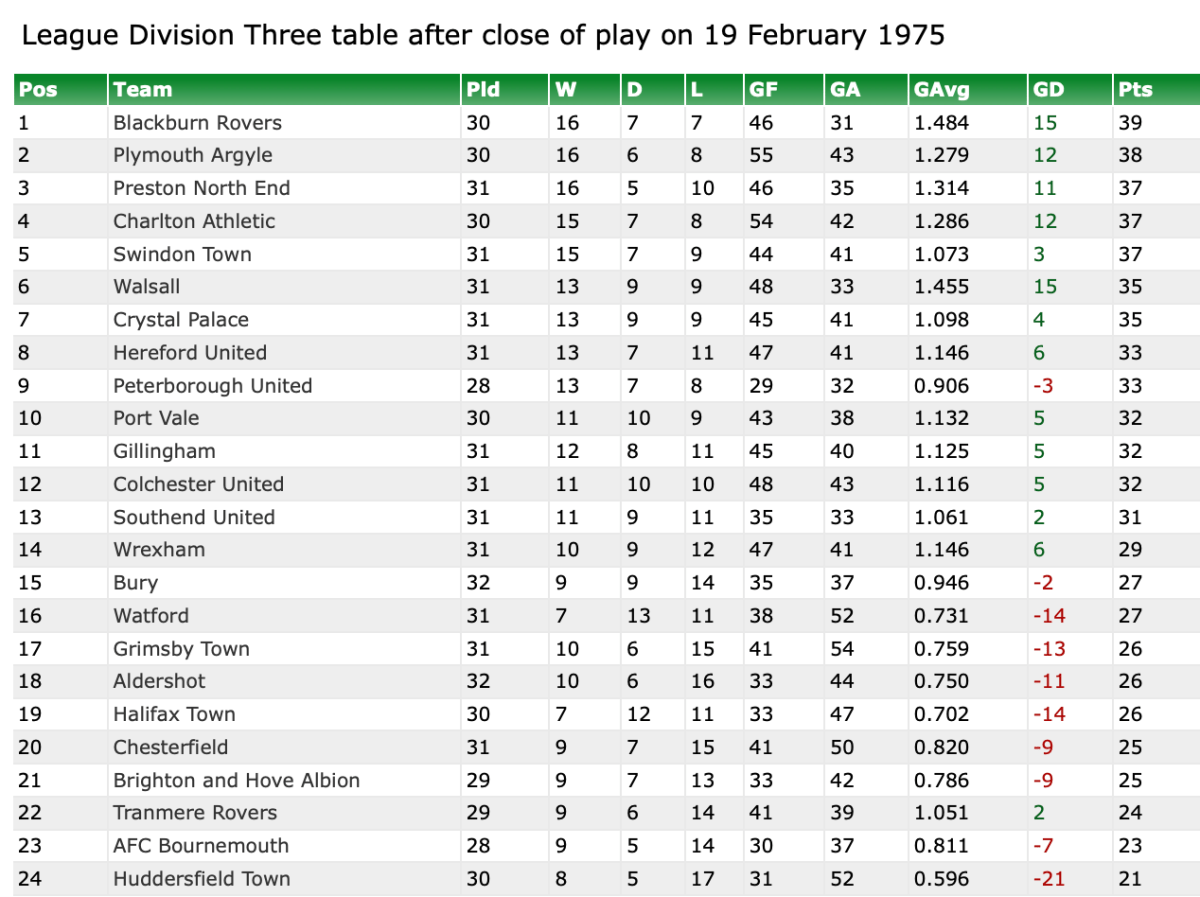
Task: Select the GAvg column header
Action: pos(941,90)
